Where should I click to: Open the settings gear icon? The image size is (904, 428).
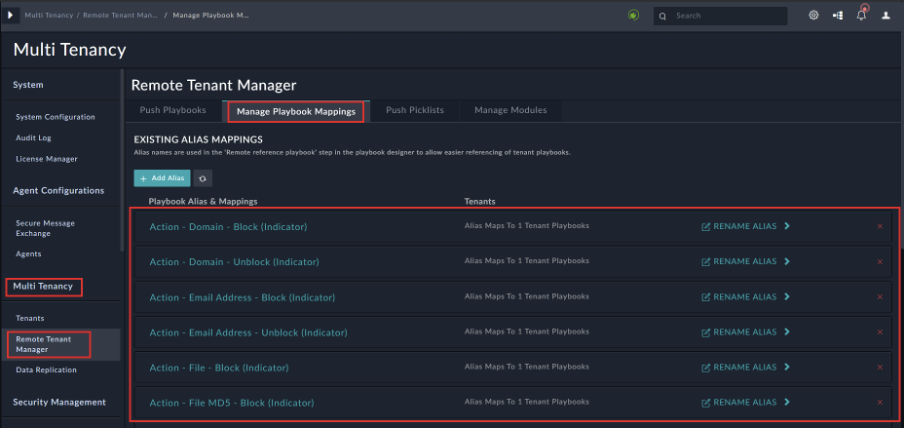pos(813,15)
